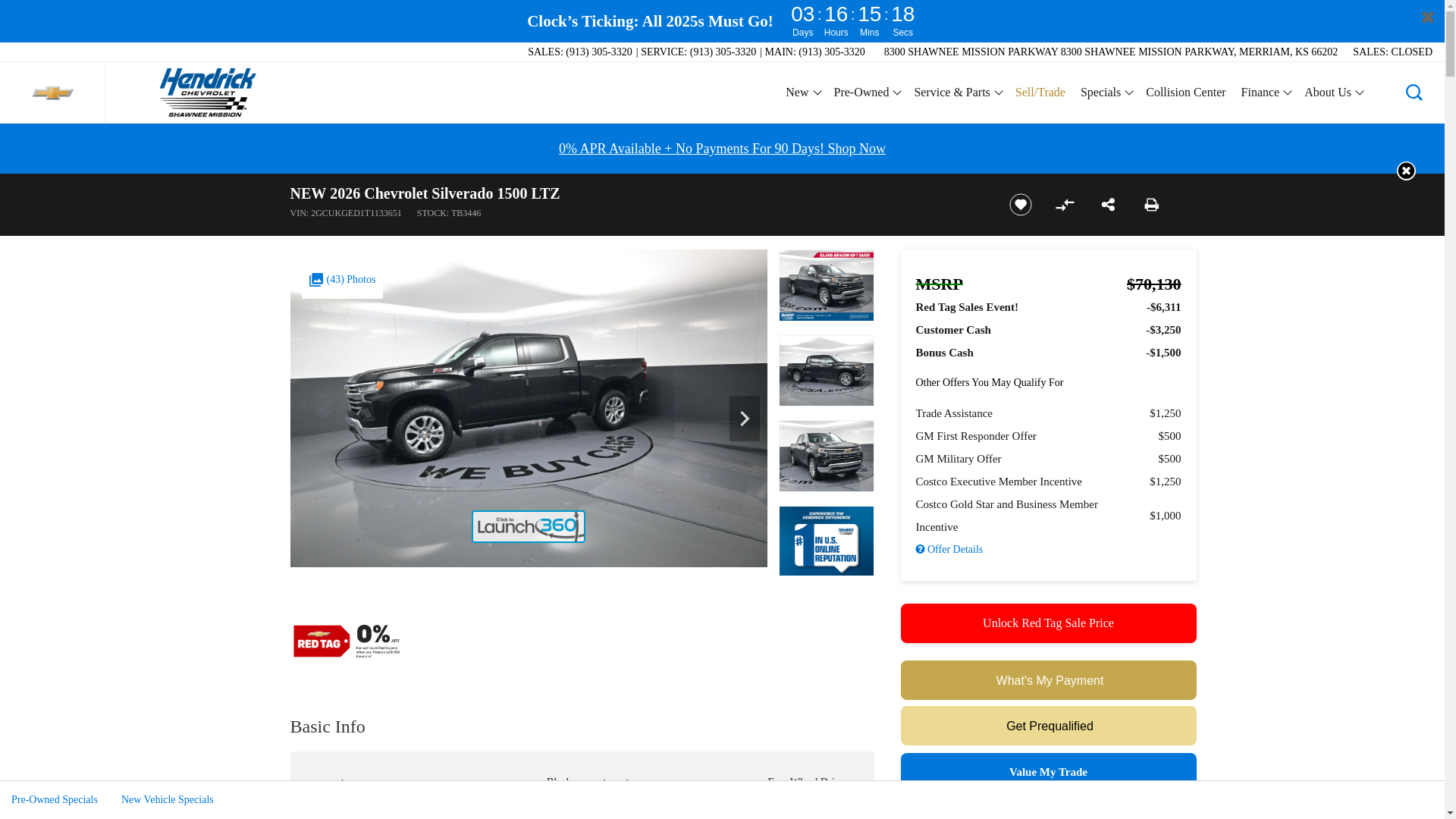Click SALES: CLOSED hours status
The image size is (1456, 819).
pos(1392,52)
